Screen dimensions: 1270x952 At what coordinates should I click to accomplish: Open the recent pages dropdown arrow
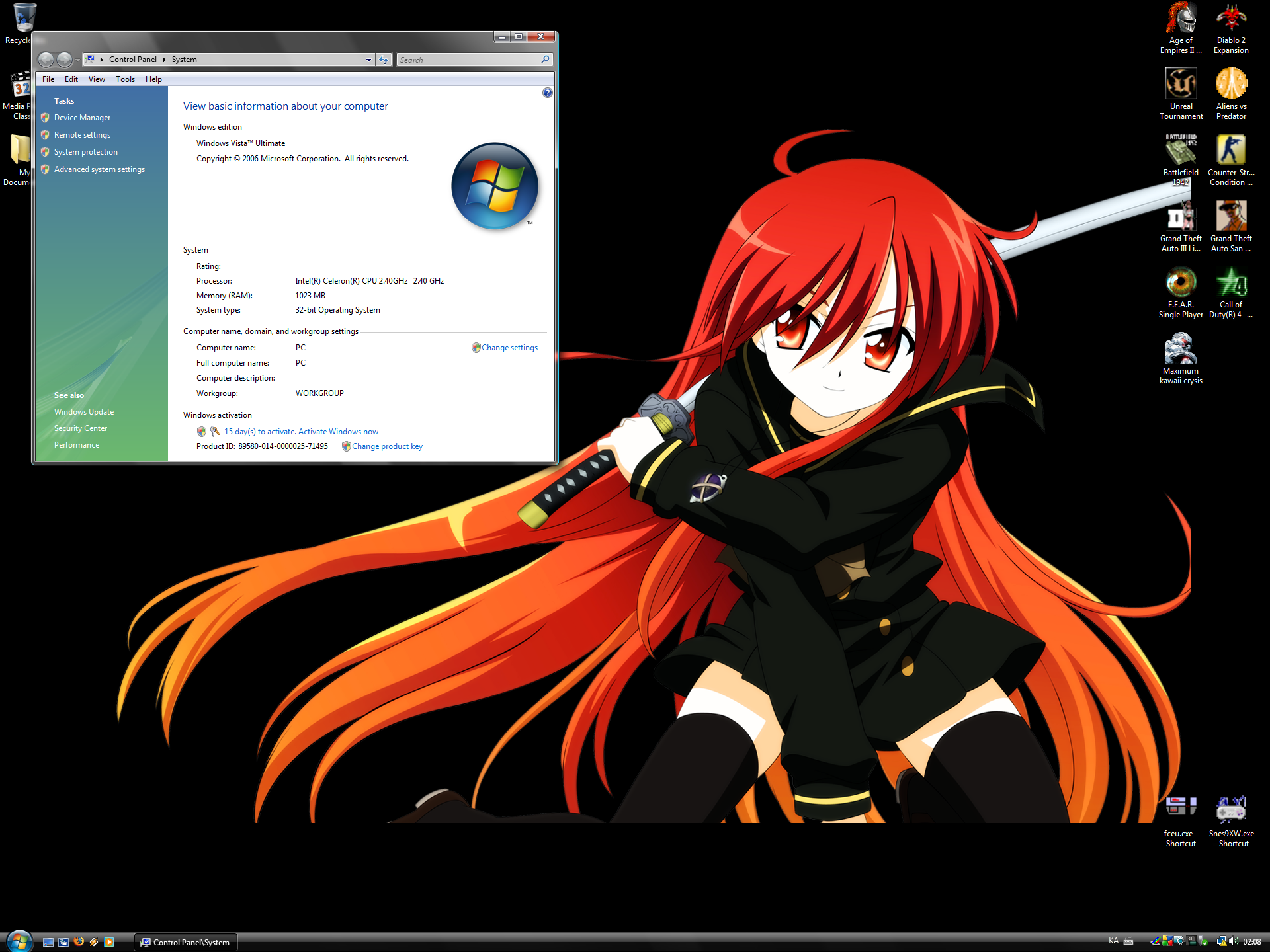(x=78, y=60)
